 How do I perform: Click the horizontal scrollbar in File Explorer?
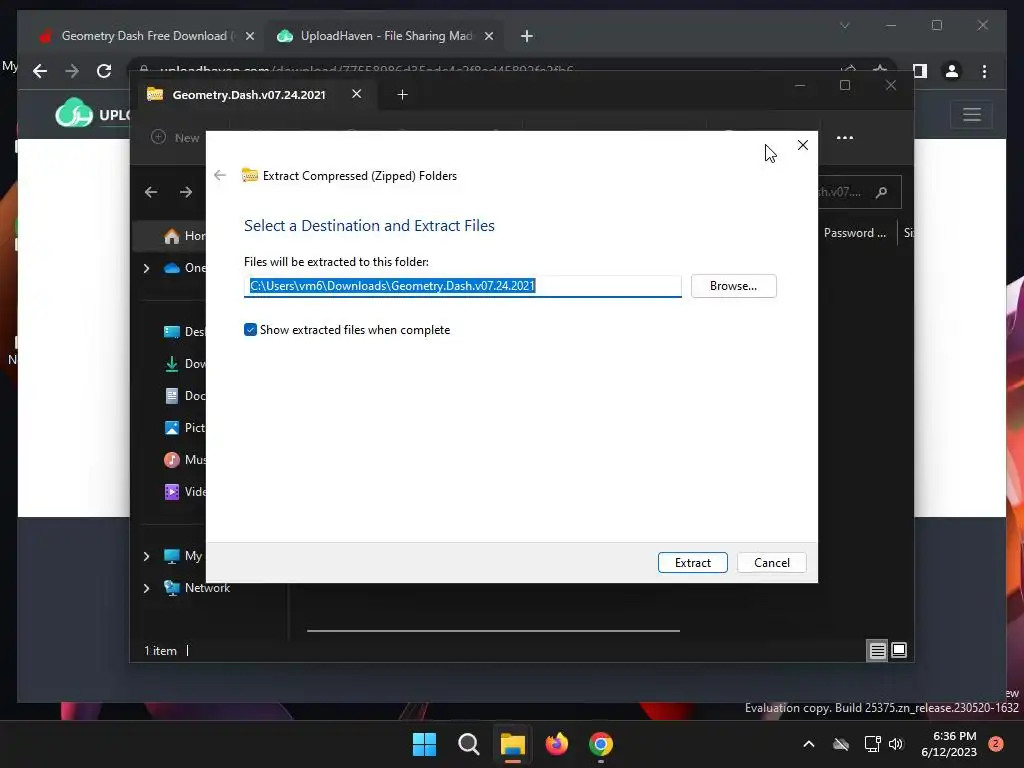pos(493,631)
